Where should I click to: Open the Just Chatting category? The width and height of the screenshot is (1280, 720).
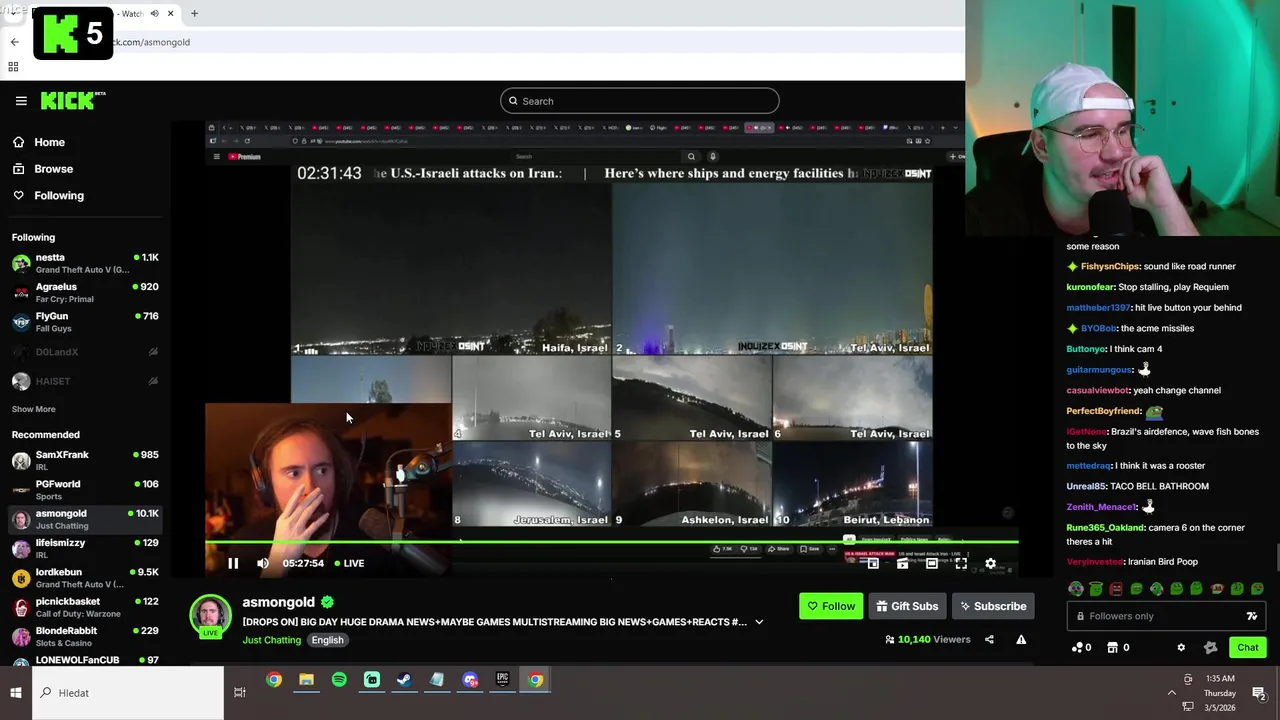click(x=271, y=640)
